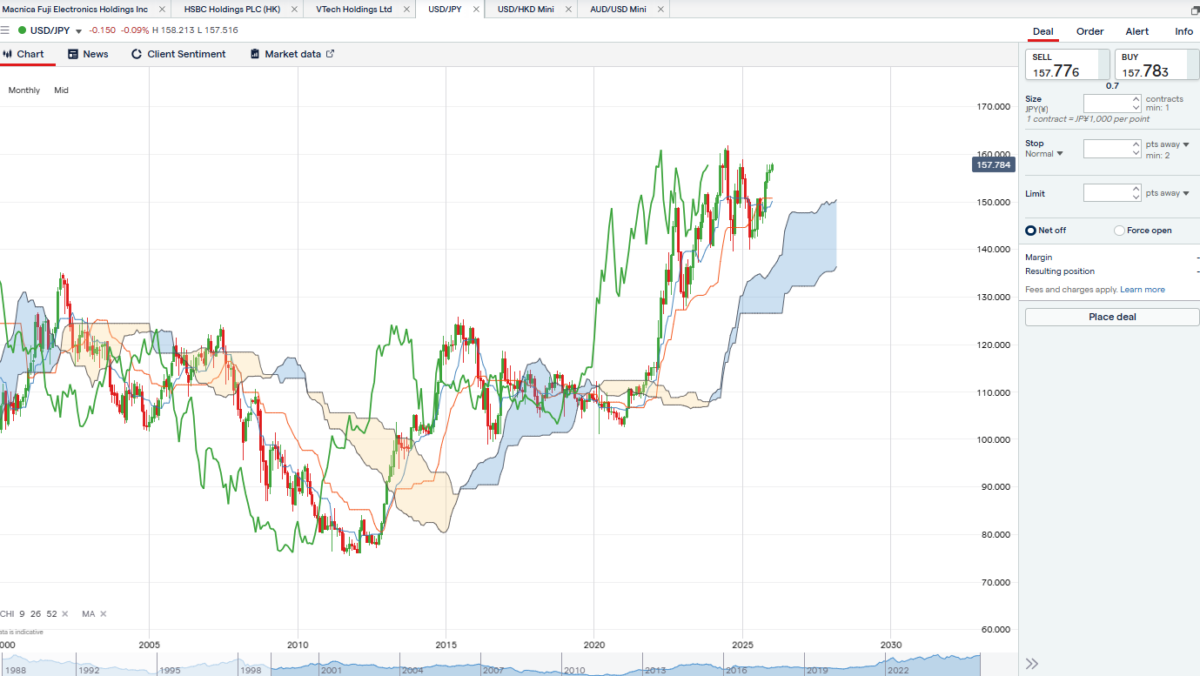Switch to the Order tab
Screen dimensions: 1200x676
(x=1089, y=31)
